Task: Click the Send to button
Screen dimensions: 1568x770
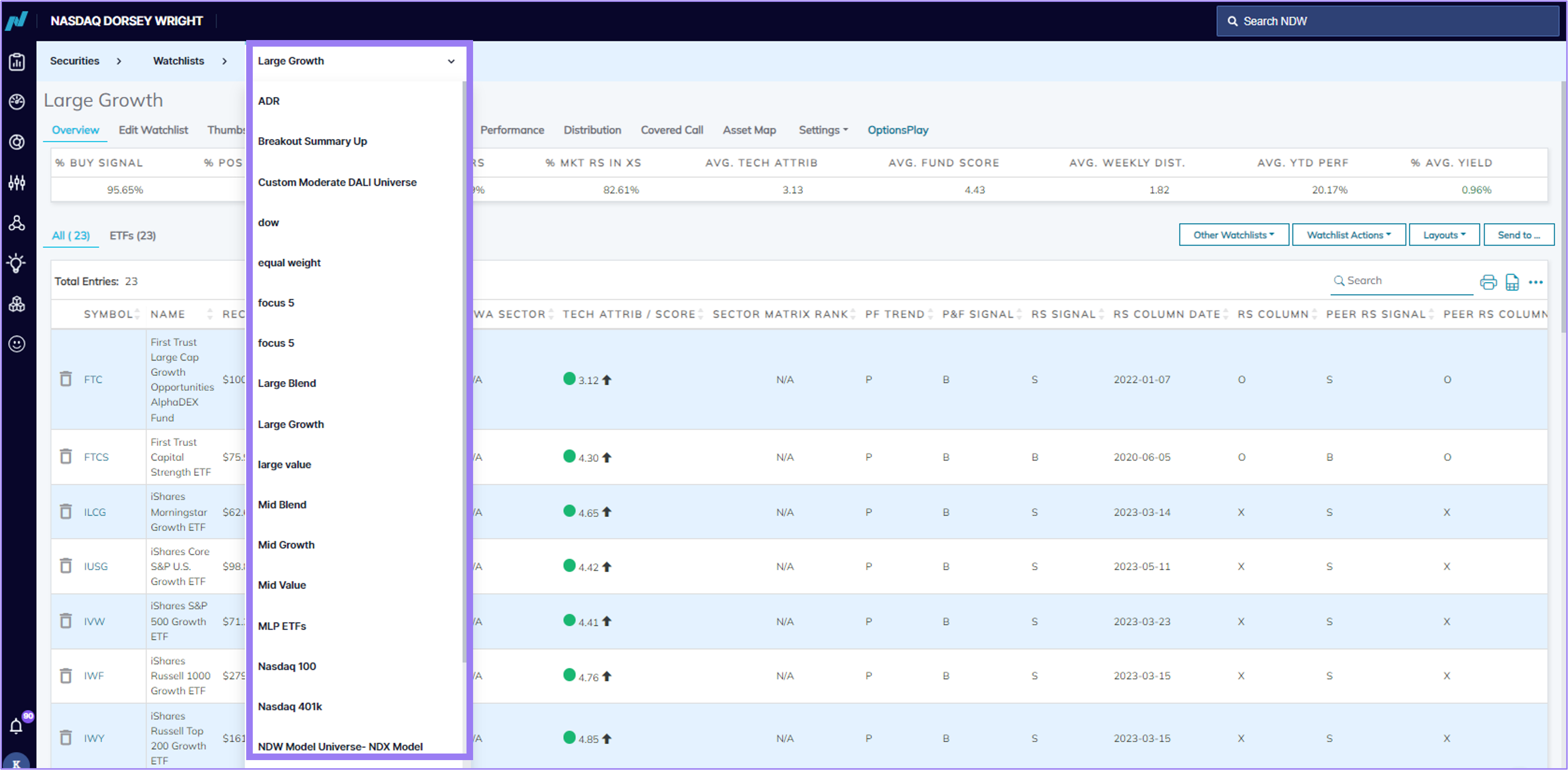Action: click(x=1518, y=235)
